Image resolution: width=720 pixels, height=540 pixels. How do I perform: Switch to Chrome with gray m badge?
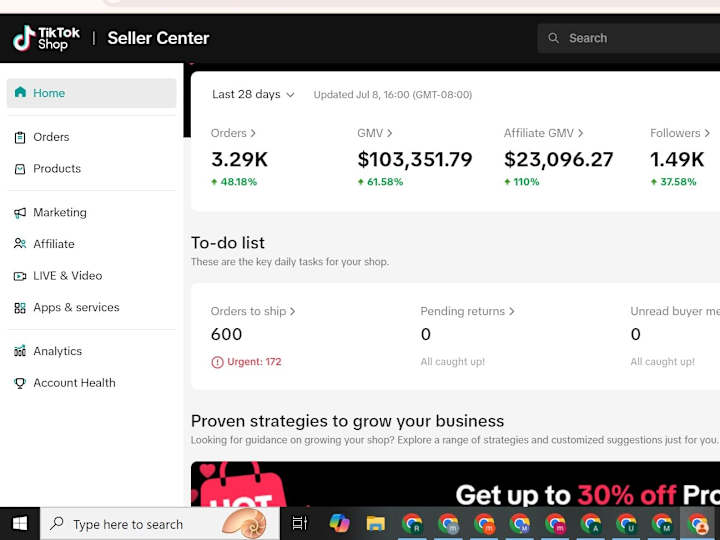click(448, 523)
